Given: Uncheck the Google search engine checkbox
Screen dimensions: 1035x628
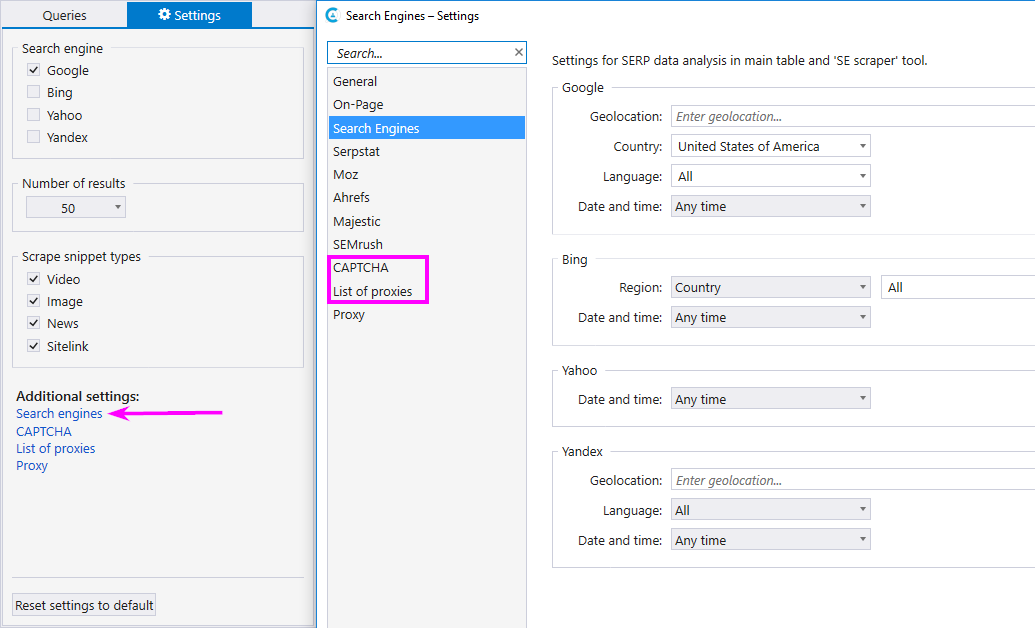Looking at the screenshot, I should point(34,69).
